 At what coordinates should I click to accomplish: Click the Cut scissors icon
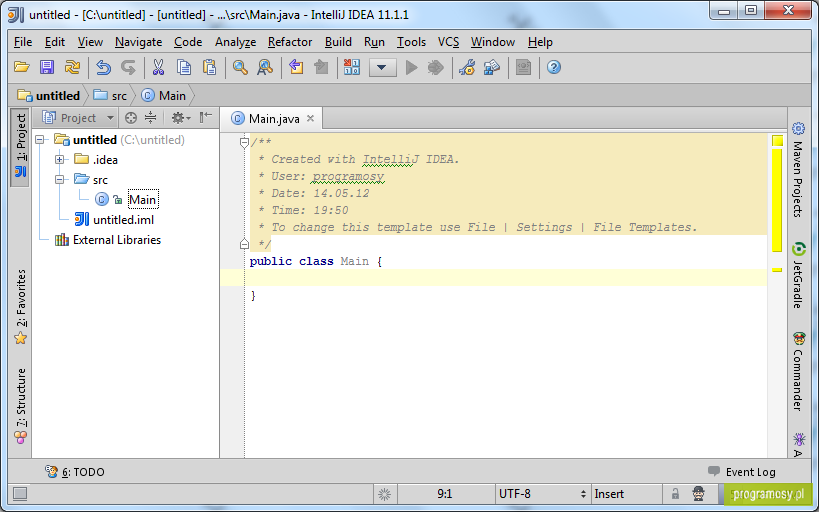(x=158, y=67)
